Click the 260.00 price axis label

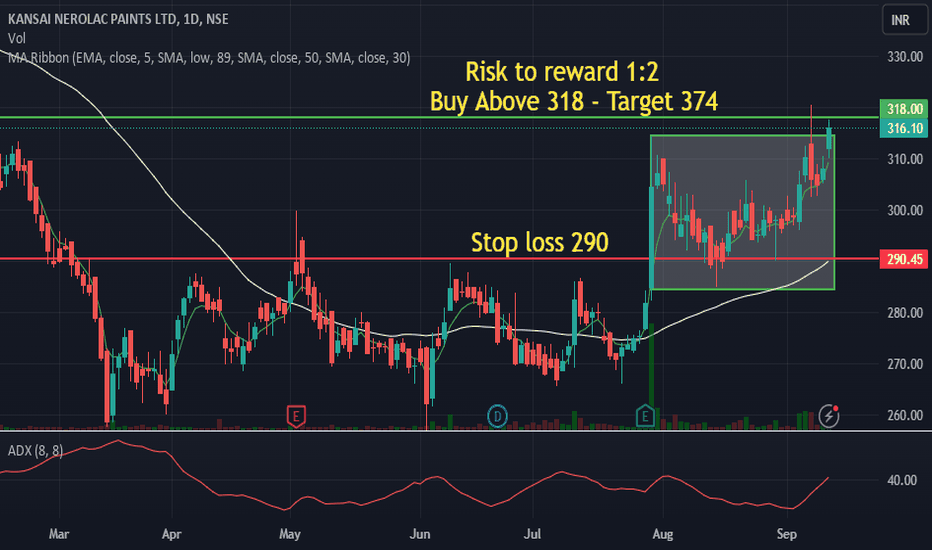click(x=905, y=415)
